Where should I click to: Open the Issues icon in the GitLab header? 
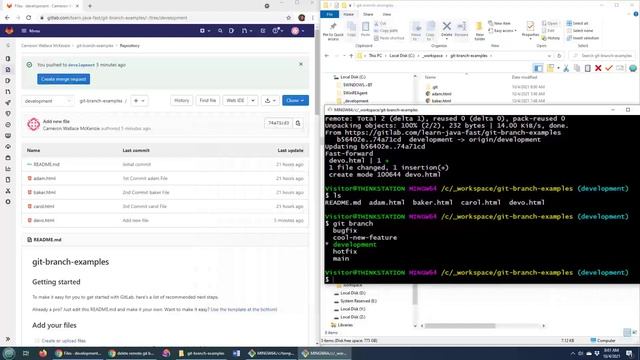[231, 31]
